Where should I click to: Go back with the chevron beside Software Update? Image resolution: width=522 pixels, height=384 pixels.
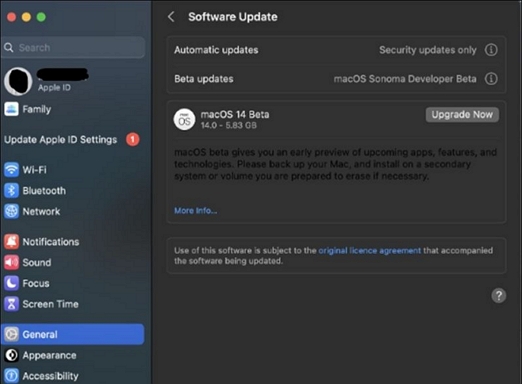(171, 17)
